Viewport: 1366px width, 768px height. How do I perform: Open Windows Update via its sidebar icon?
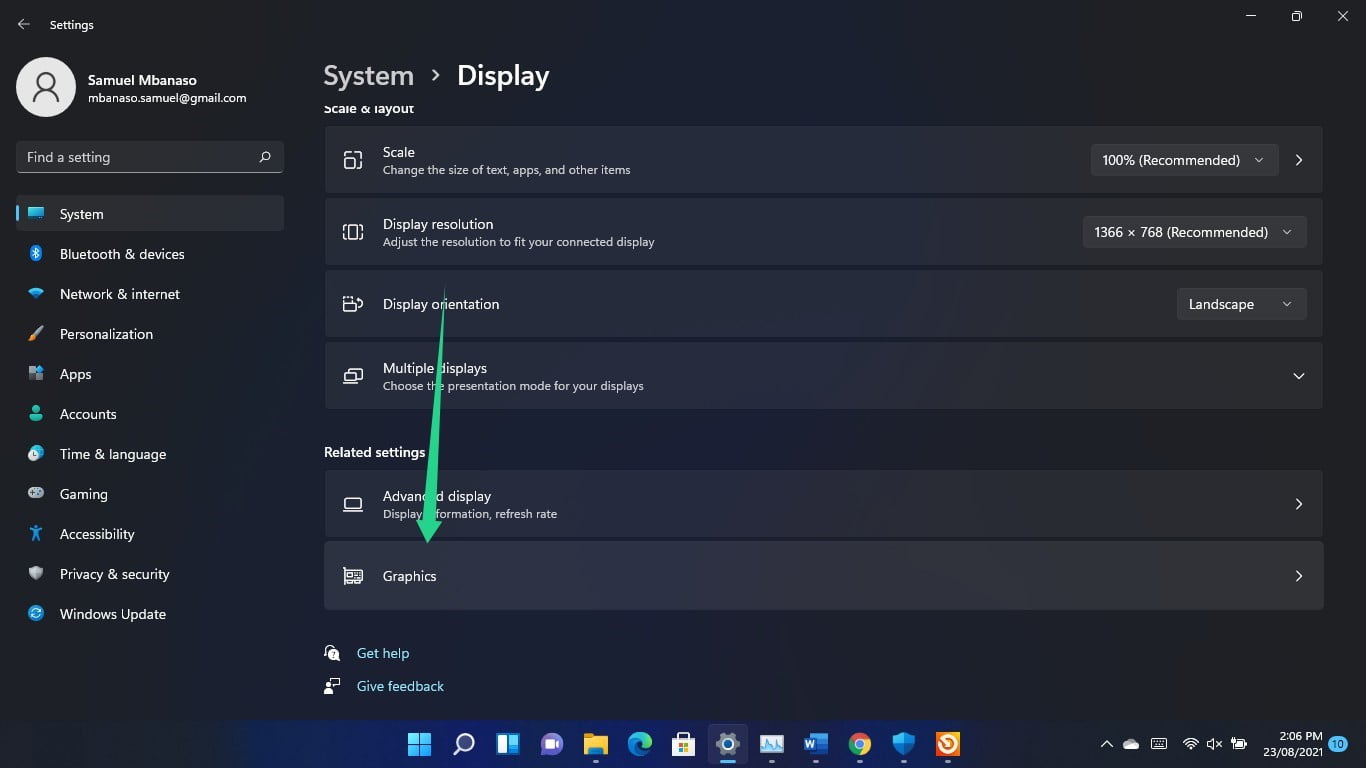point(35,614)
